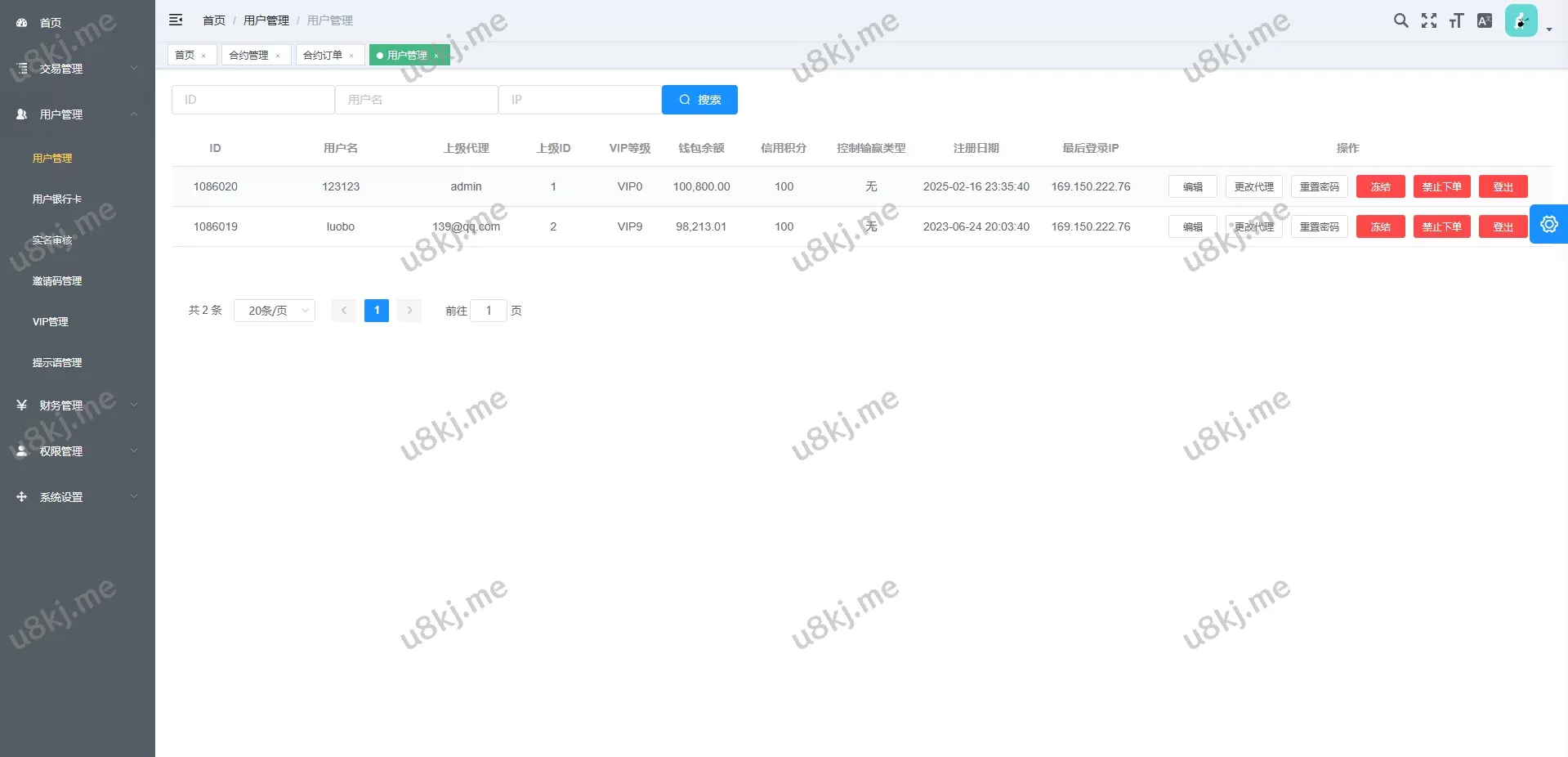Freeze user 123123 with 冻结 button
Image resolution: width=1568 pixels, height=757 pixels.
(x=1380, y=187)
